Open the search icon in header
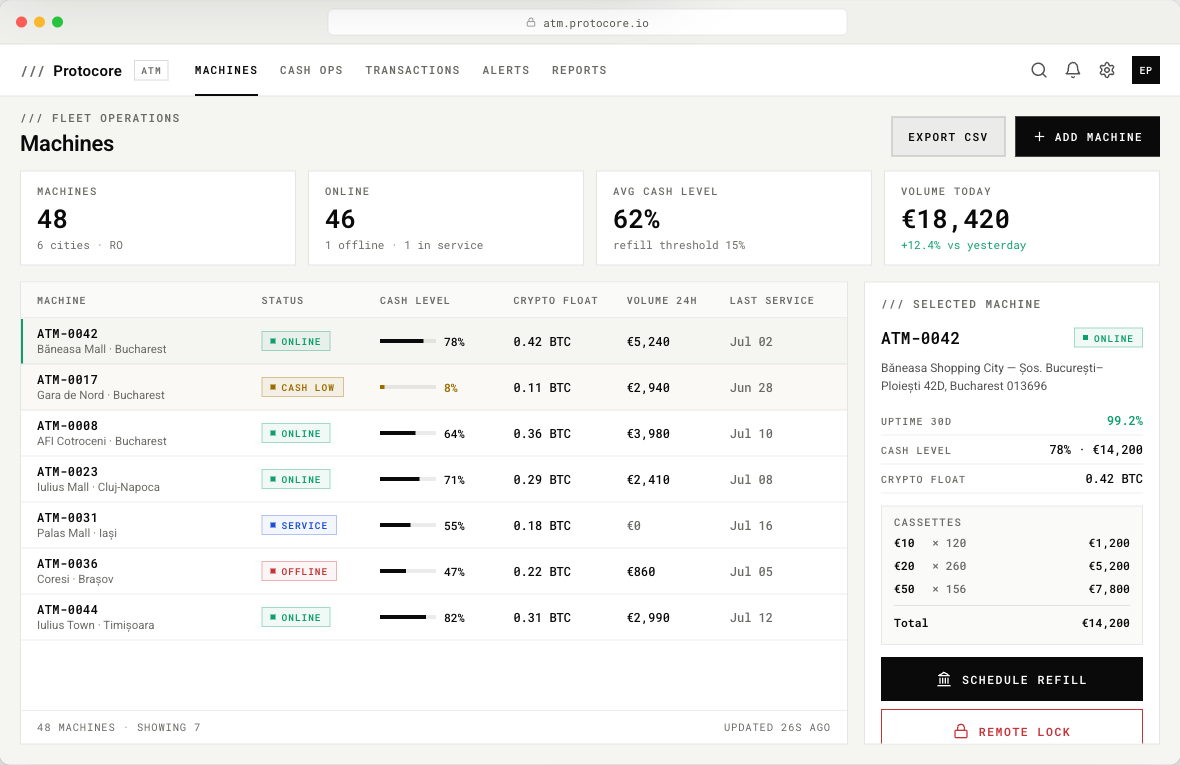This screenshot has height=765, width=1180. 1039,70
